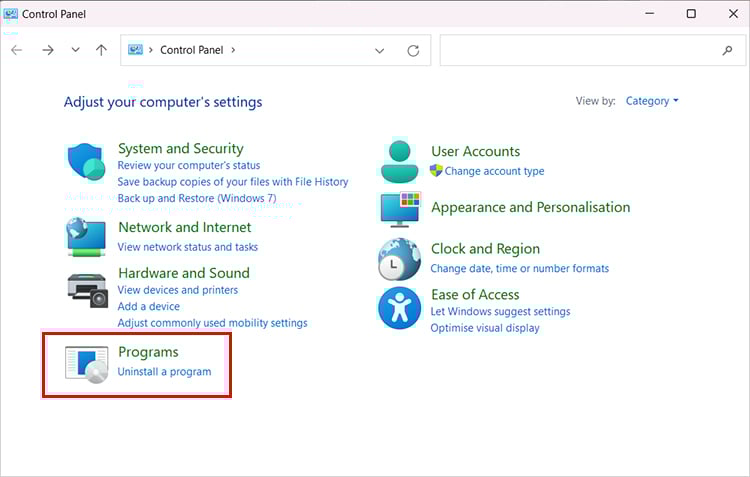Expand the chevron before Control Panel breadcrumb
Screen dimensions: 750x477
[150, 50]
